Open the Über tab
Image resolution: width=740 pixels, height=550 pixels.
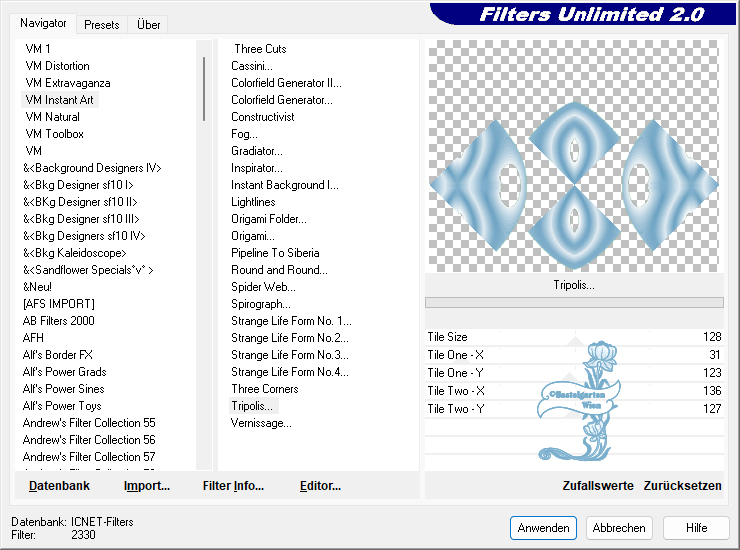[x=149, y=24]
